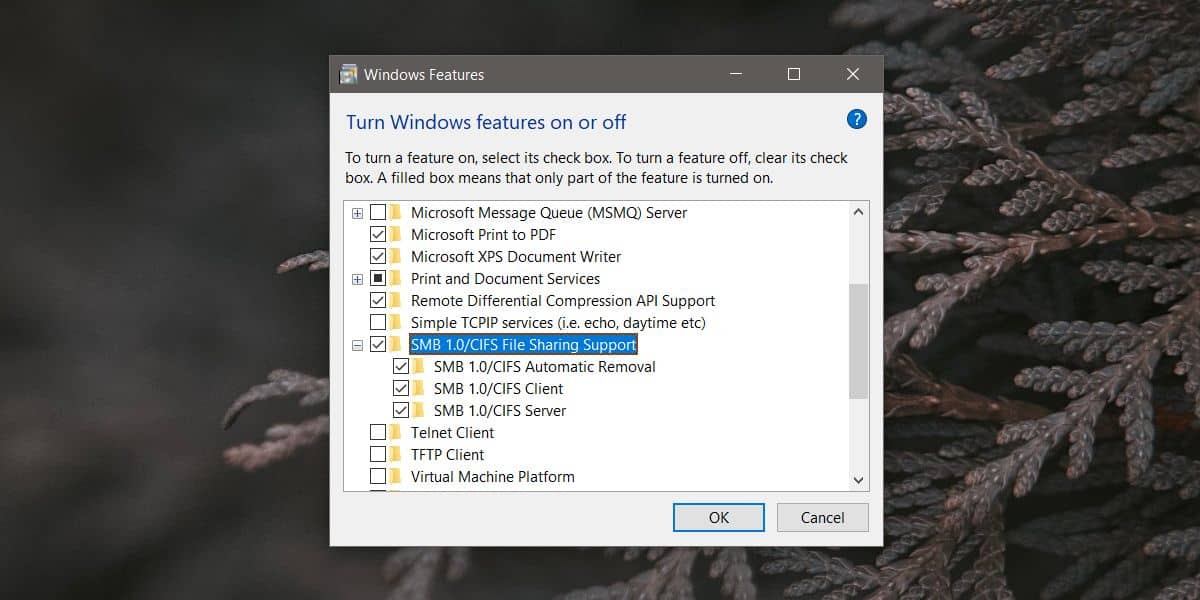Click folder icon beside Microsoft Print to PDF
The width and height of the screenshot is (1200, 600).
(x=397, y=234)
